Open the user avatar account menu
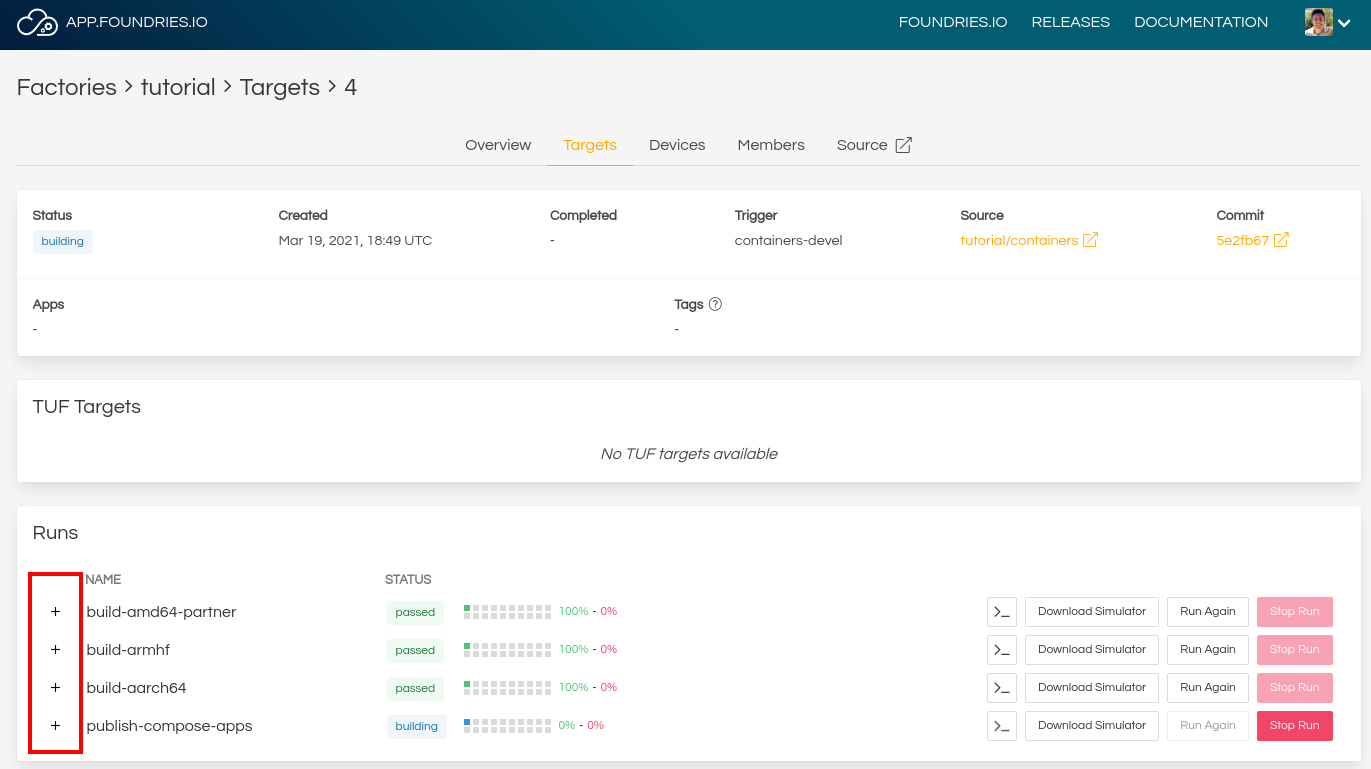Viewport: 1371px width, 769px height. click(x=1319, y=22)
